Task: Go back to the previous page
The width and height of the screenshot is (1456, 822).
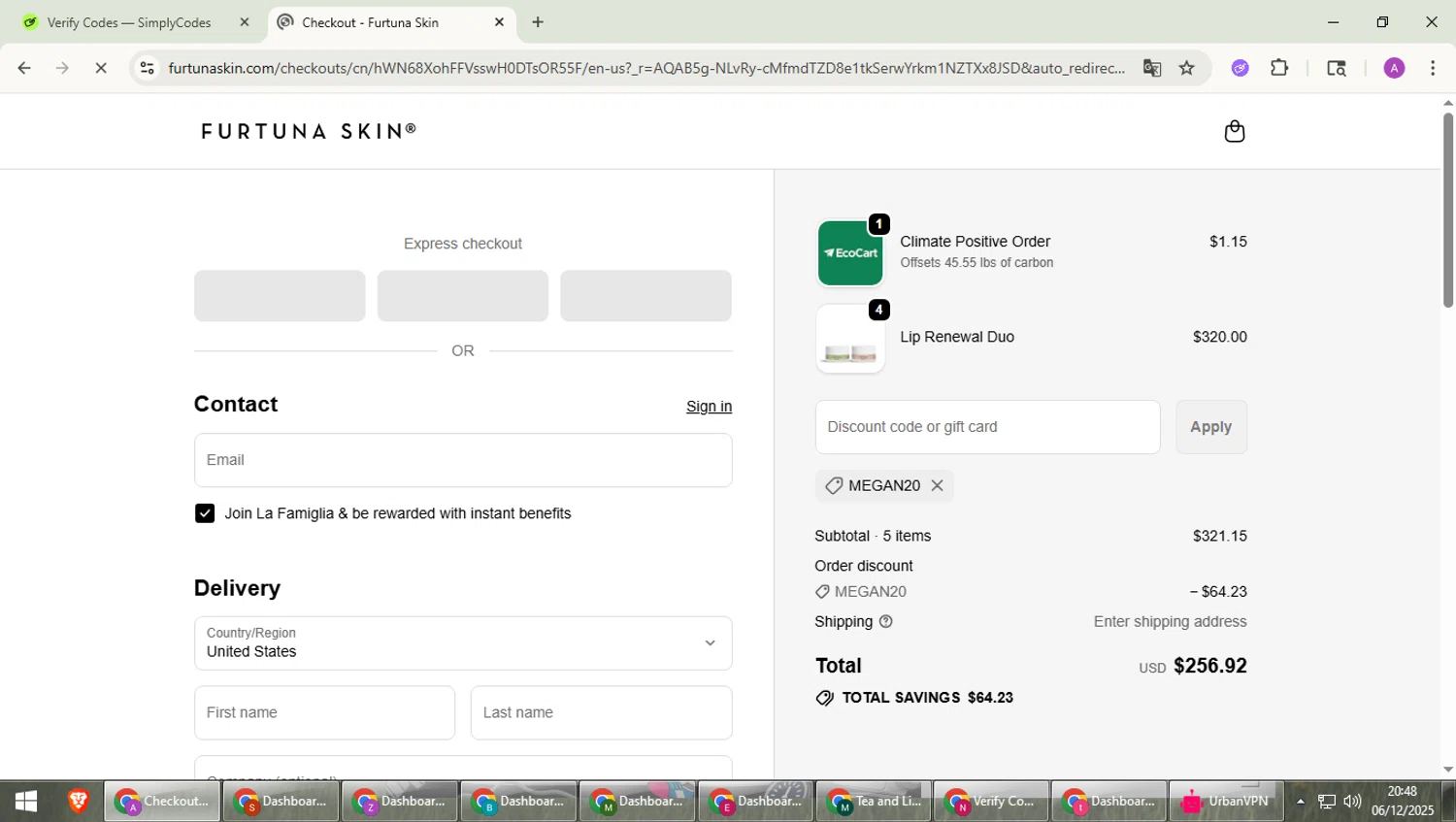Action: 24,68
